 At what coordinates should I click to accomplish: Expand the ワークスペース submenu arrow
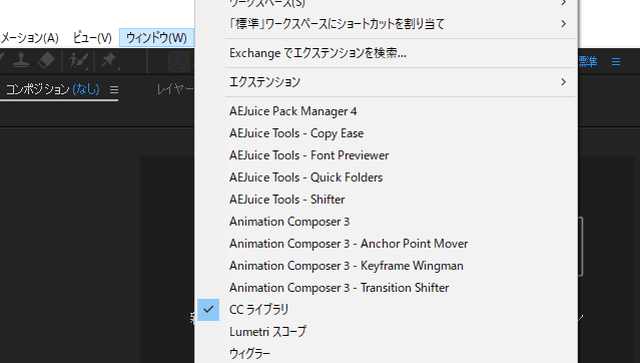tap(563, 3)
